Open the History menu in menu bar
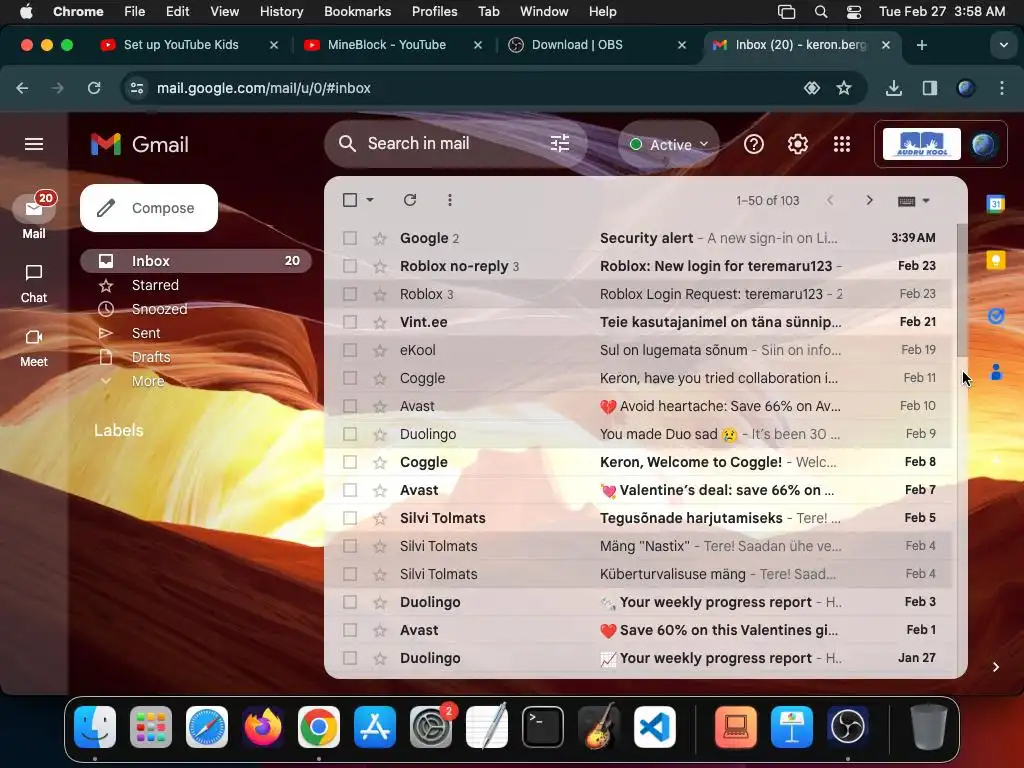 pyautogui.click(x=281, y=12)
